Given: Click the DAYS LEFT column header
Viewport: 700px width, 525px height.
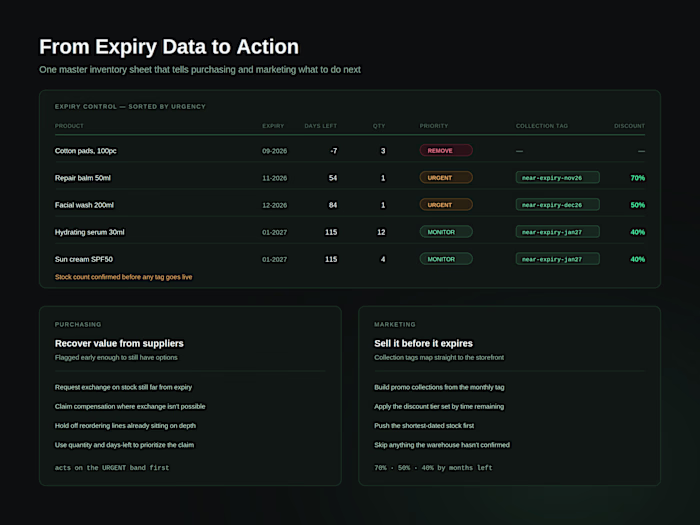Looking at the screenshot, I should (321, 126).
